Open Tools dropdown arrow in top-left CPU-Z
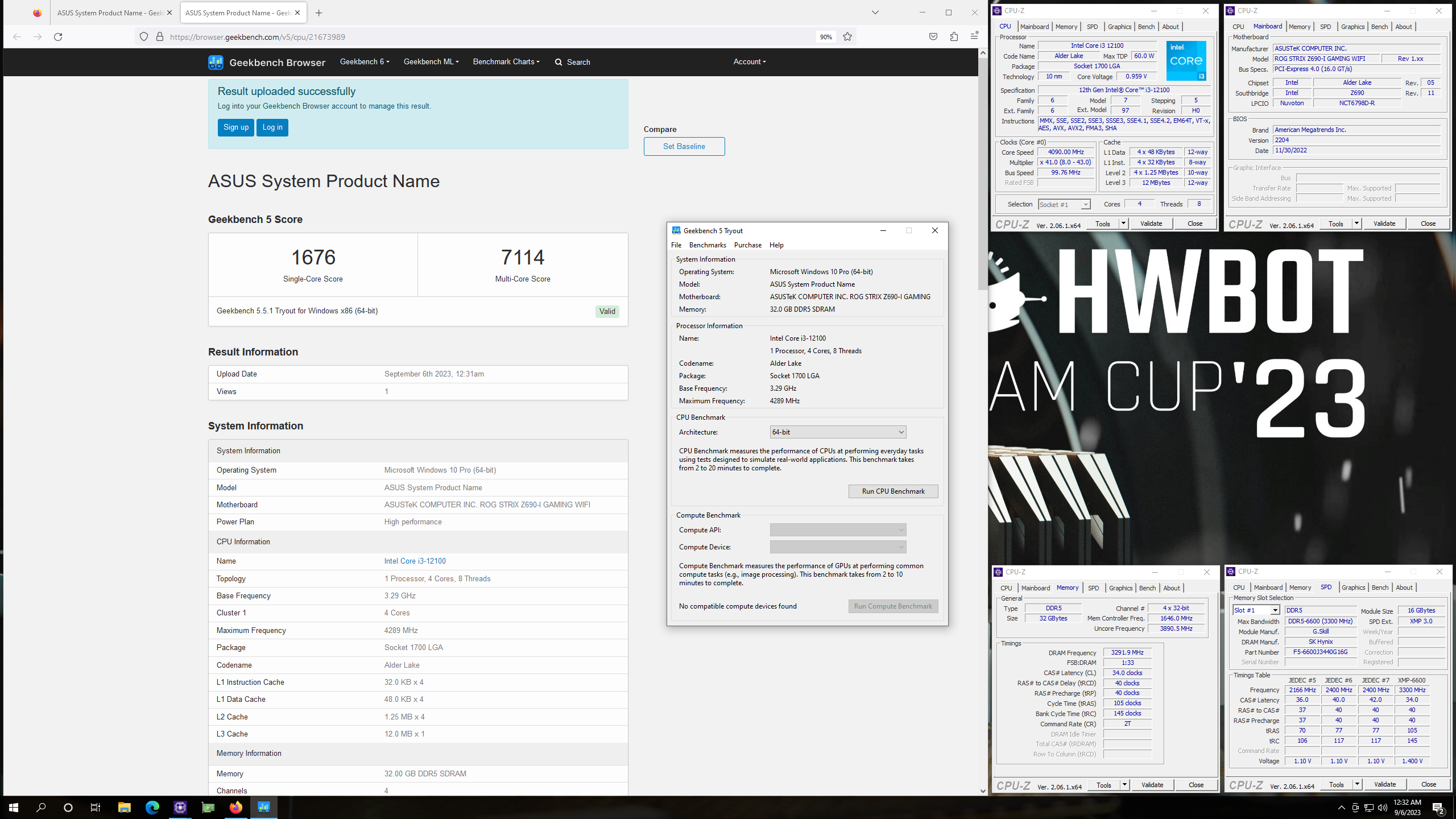The width and height of the screenshot is (1456, 819). [1123, 224]
